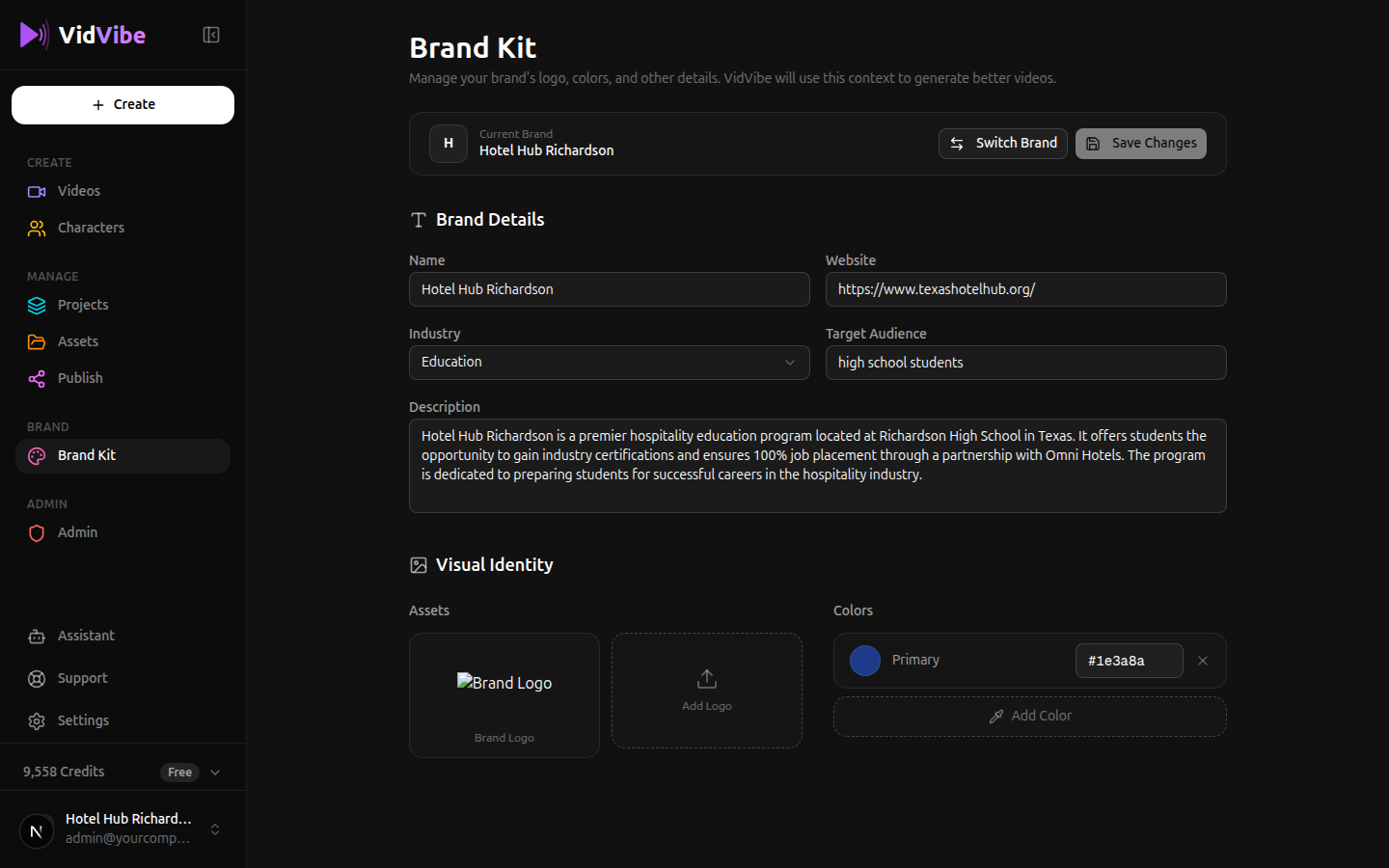This screenshot has width=1389, height=868.
Task: Click the Brand Logo caption text
Action: coord(504,738)
